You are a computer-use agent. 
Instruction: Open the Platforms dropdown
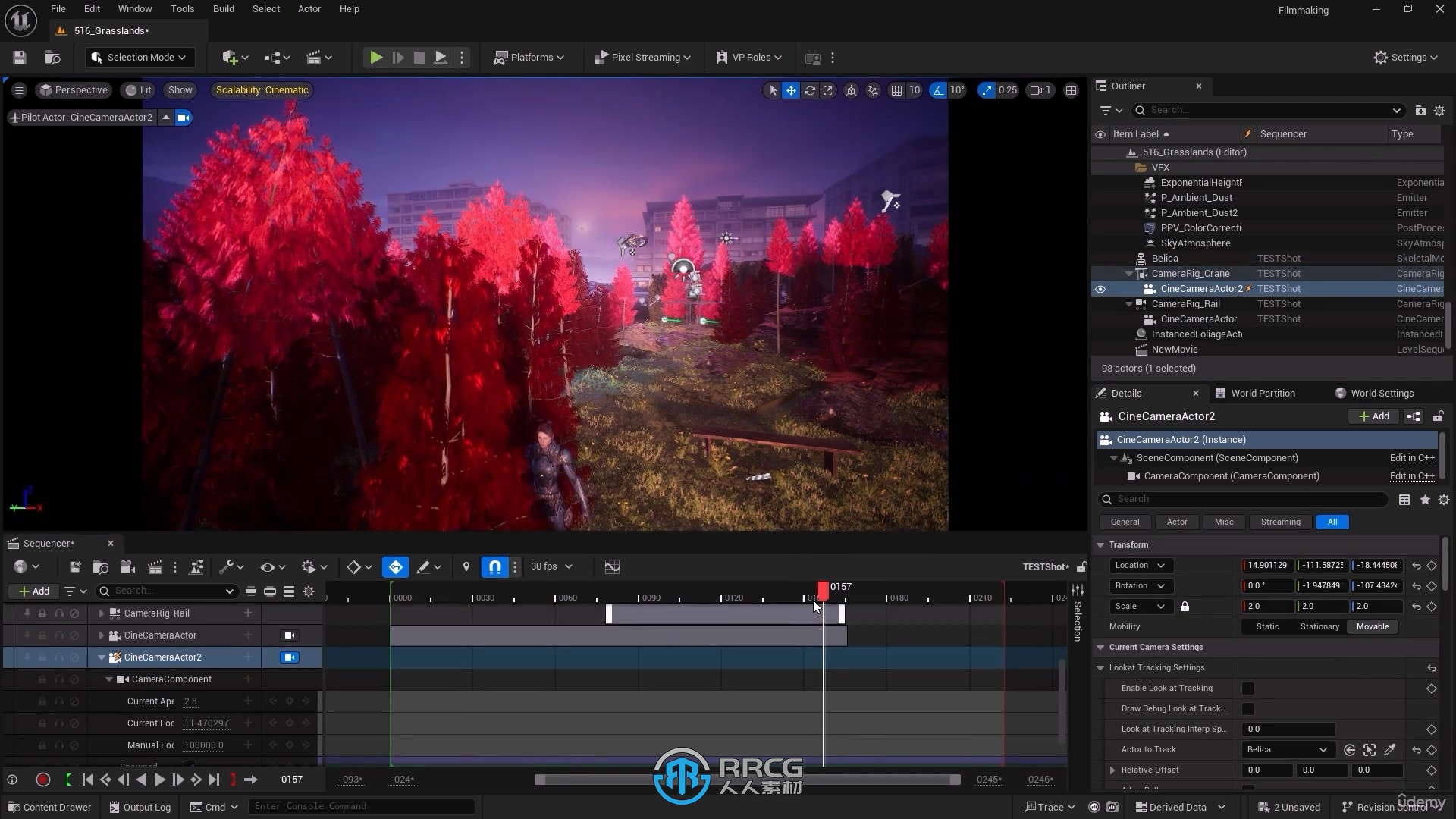pos(529,58)
